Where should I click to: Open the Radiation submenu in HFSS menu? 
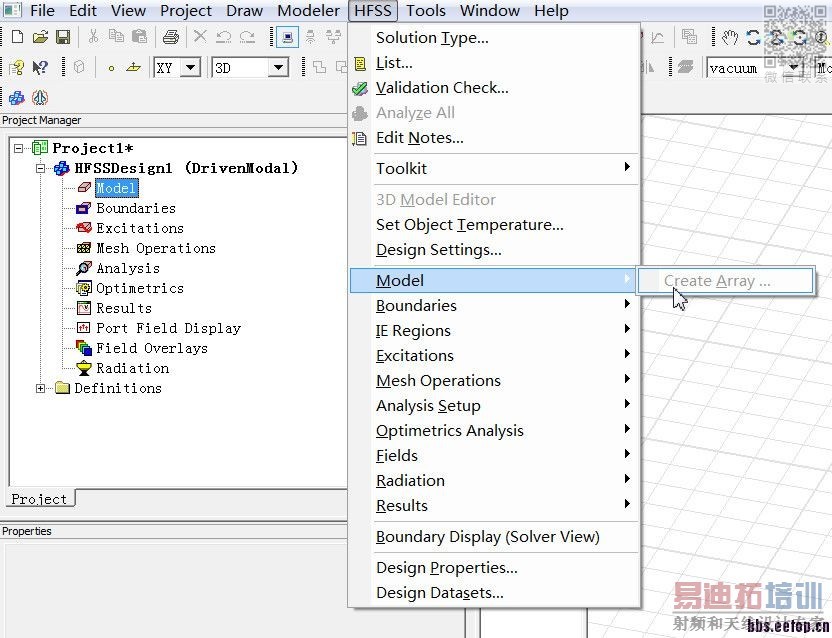494,480
